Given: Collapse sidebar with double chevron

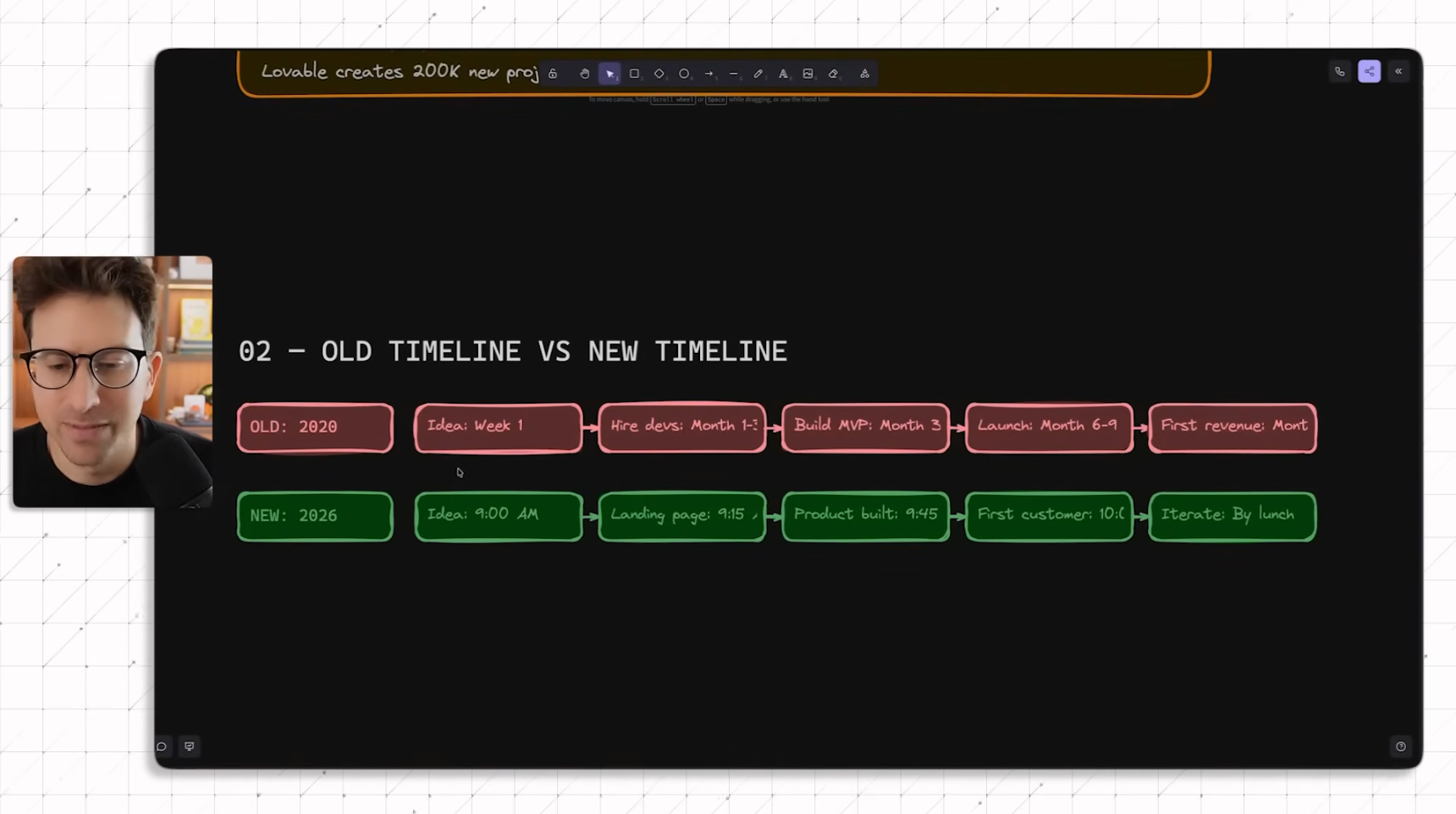Looking at the screenshot, I should [x=1398, y=72].
